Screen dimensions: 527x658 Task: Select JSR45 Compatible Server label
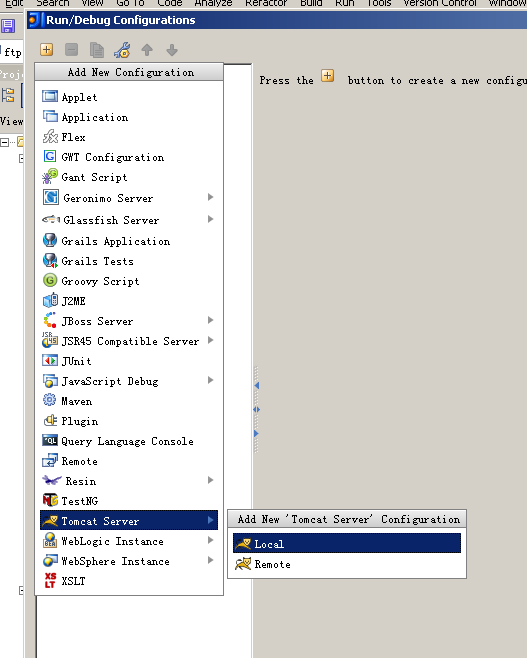[x=130, y=341]
